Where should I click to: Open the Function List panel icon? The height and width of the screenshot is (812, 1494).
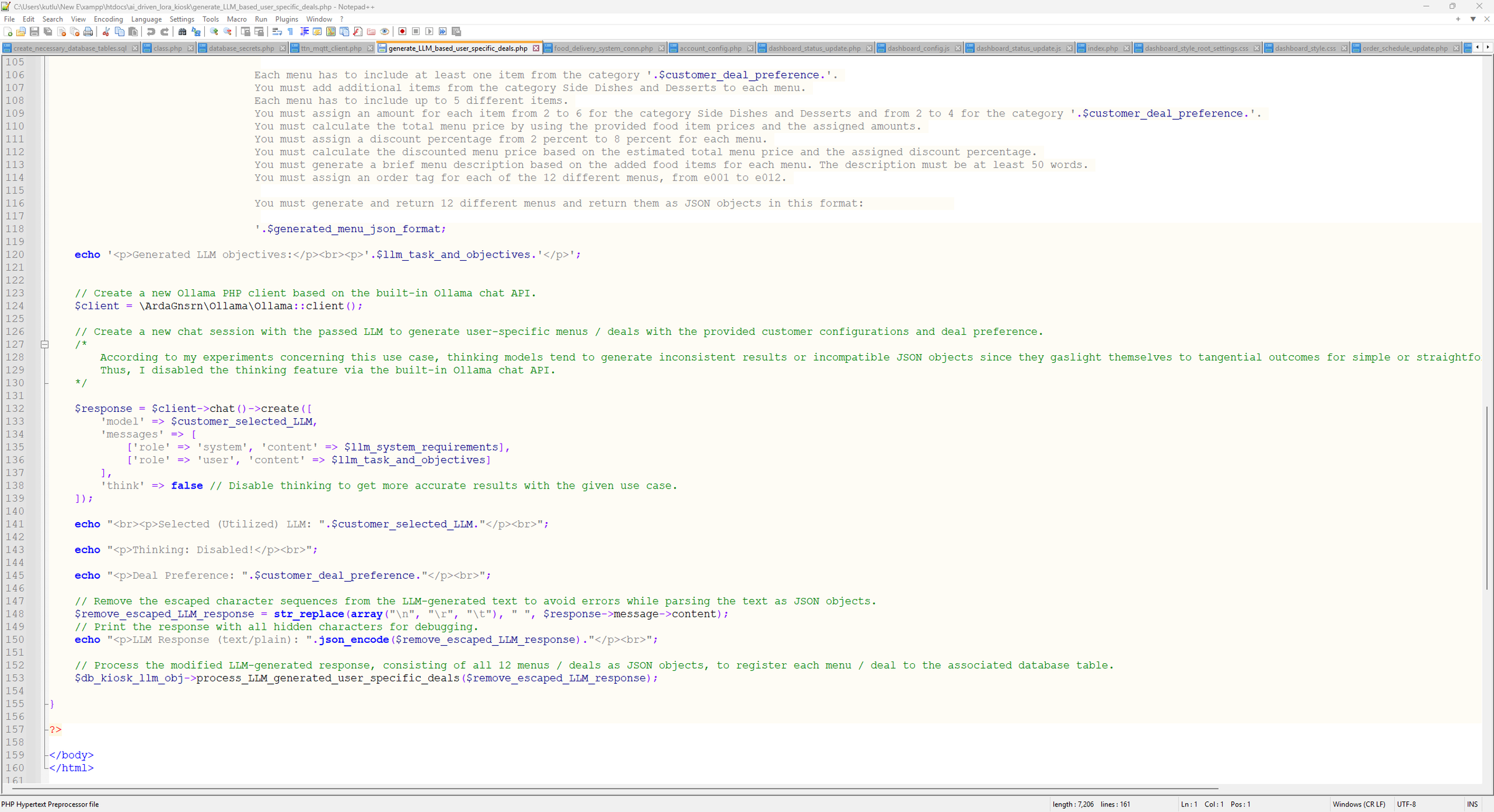pos(358,32)
